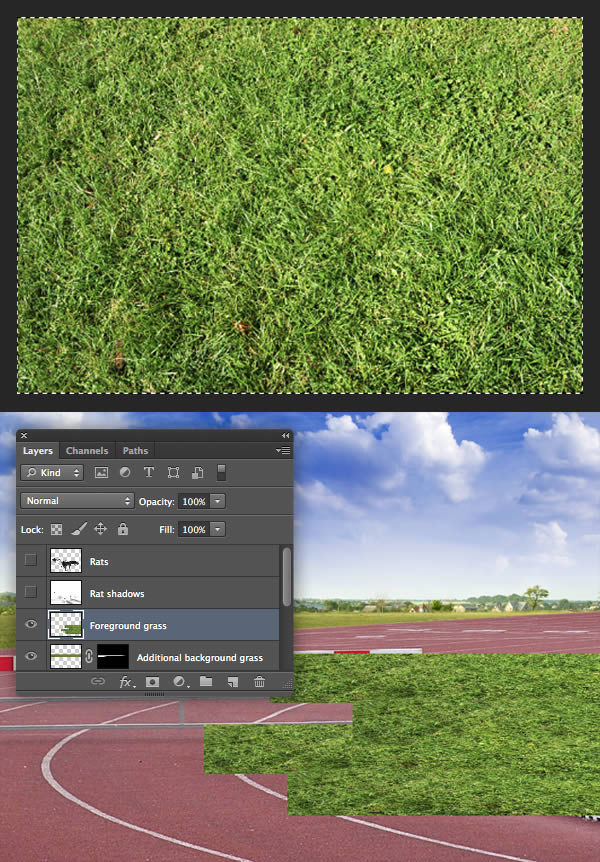Switch to the Paths tab

[135, 451]
